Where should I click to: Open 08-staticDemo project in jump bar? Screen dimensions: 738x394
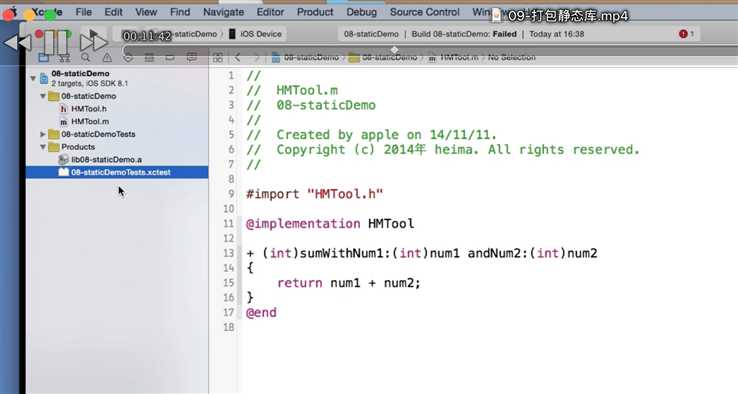(x=305, y=57)
